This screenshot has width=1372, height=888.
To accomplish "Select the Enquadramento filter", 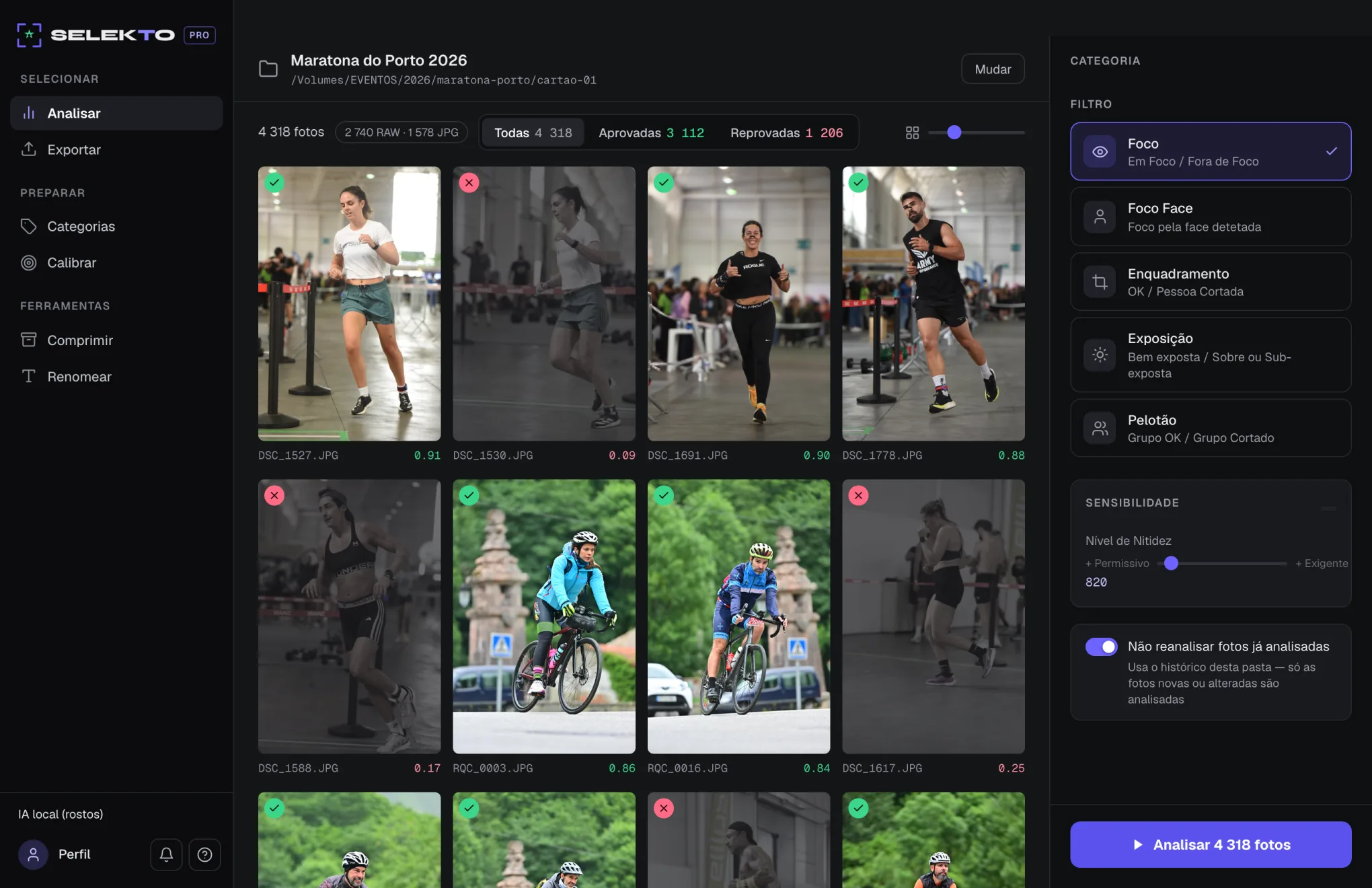I will (x=1211, y=282).
